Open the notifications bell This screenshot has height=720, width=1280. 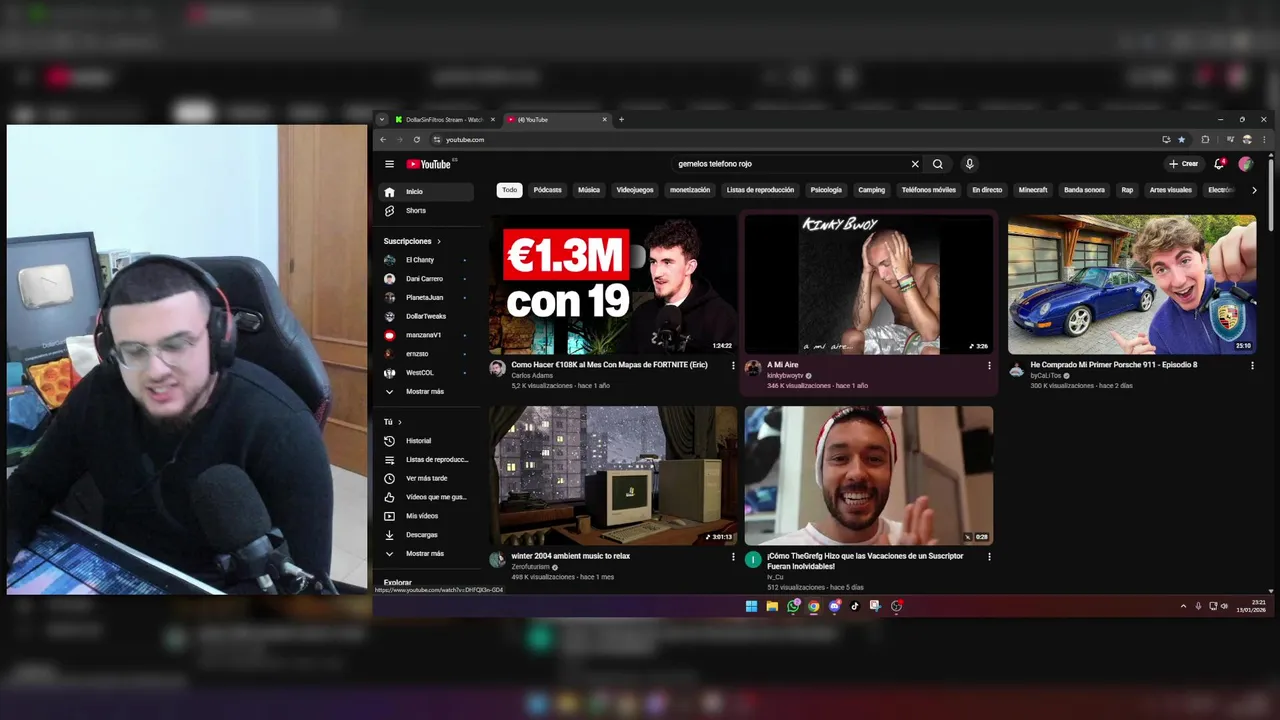(x=1219, y=164)
